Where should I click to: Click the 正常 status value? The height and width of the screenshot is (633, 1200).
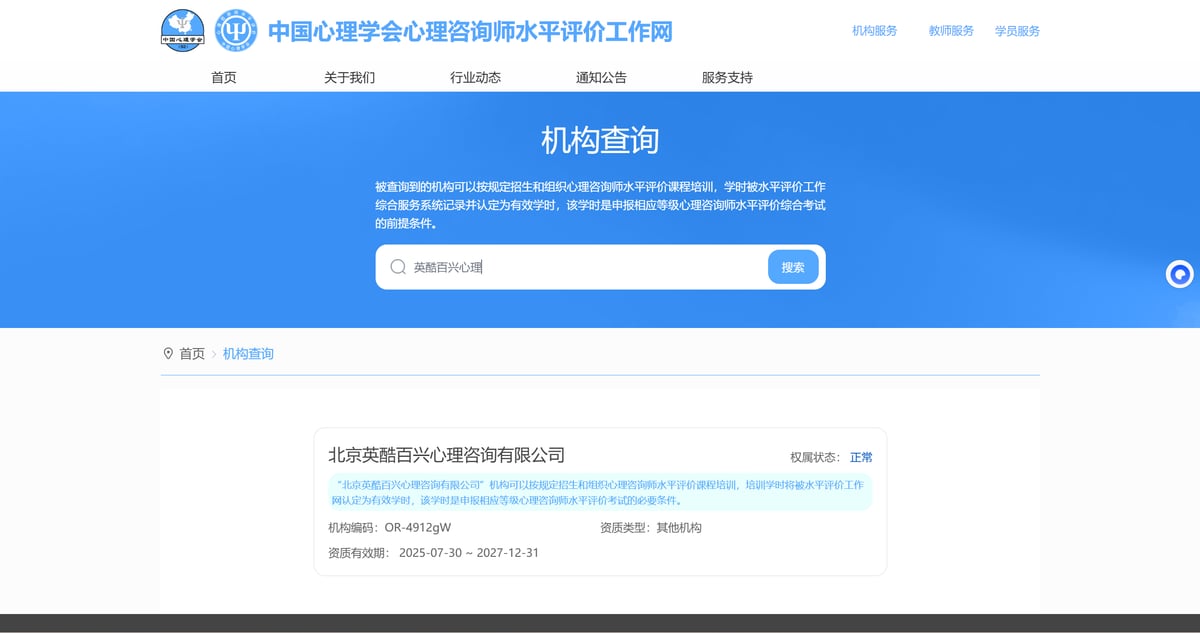(861, 457)
